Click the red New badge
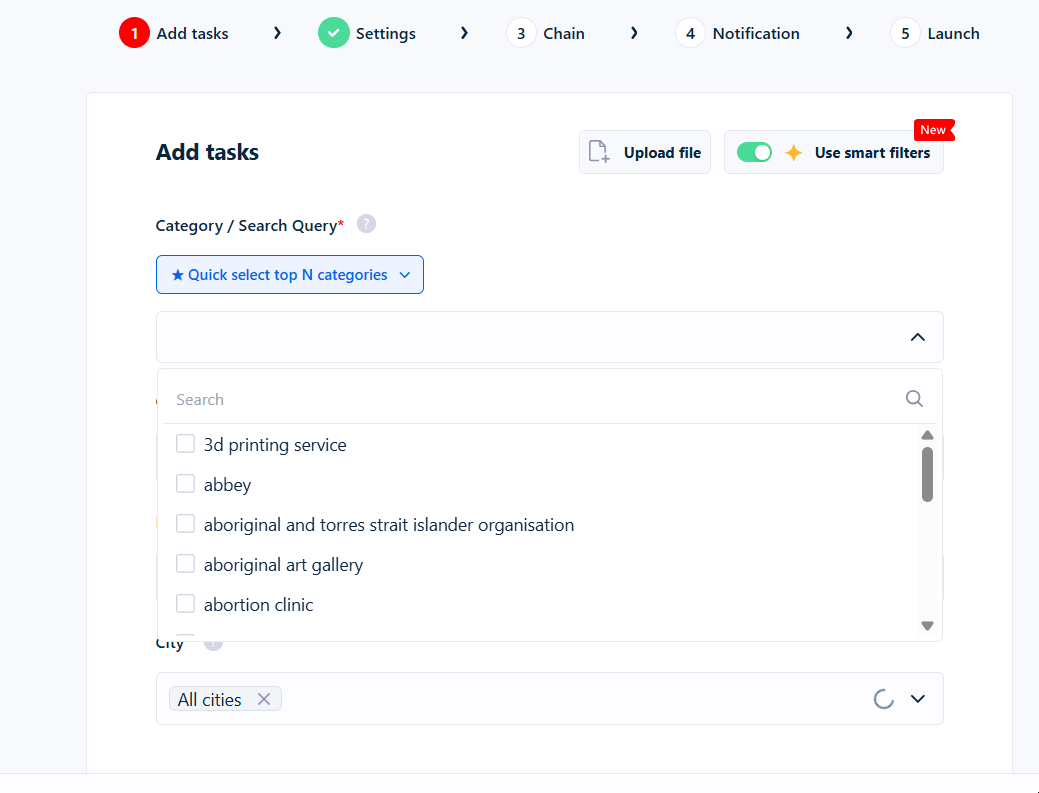 point(934,130)
